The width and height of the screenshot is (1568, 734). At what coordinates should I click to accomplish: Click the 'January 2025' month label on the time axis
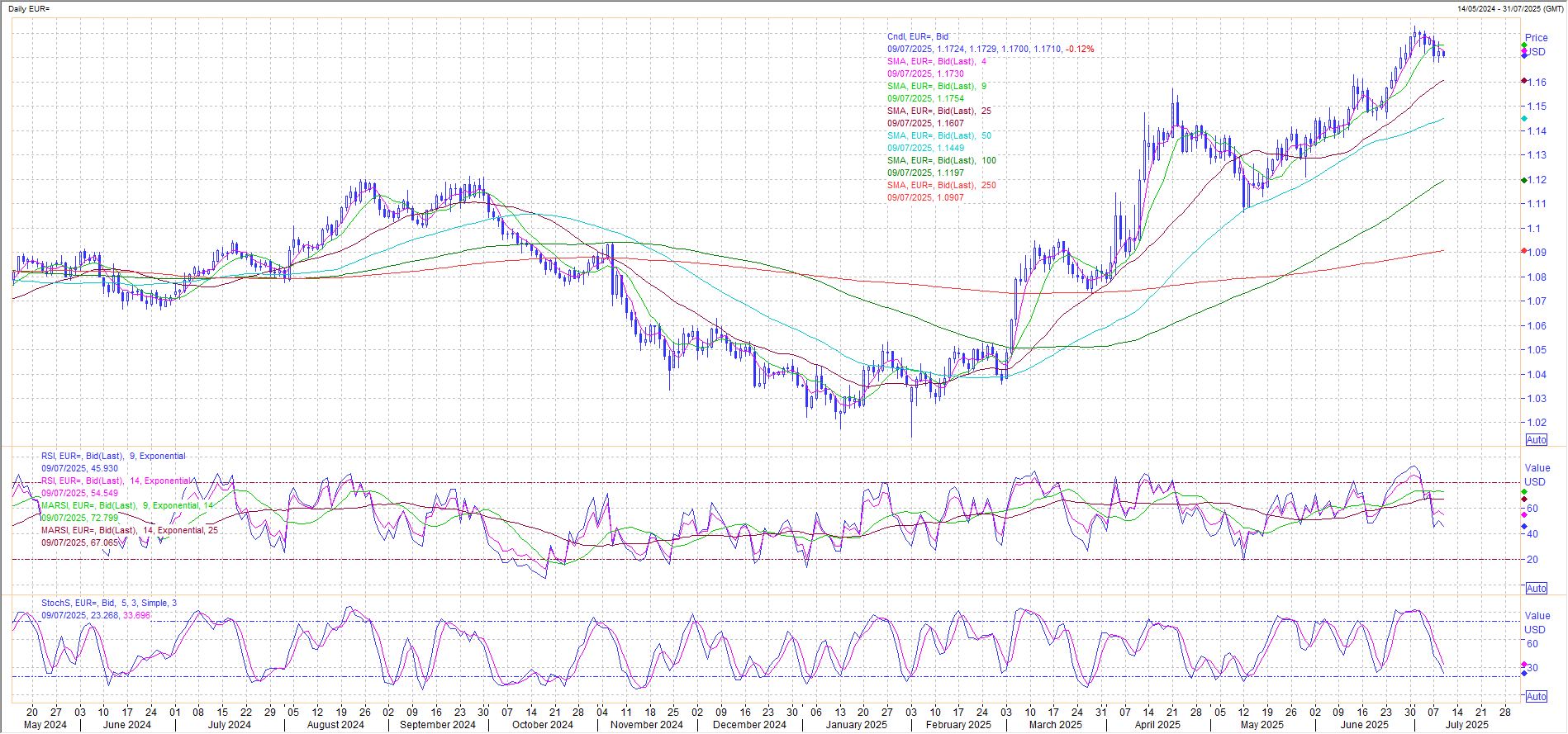pos(857,725)
